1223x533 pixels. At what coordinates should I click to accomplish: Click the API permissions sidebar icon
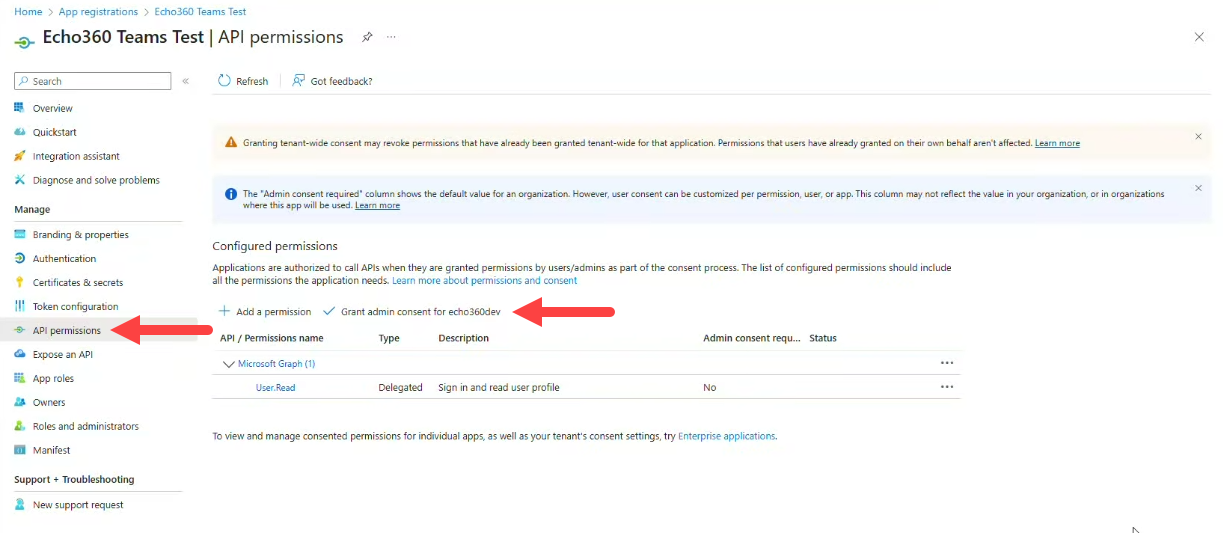click(x=20, y=330)
